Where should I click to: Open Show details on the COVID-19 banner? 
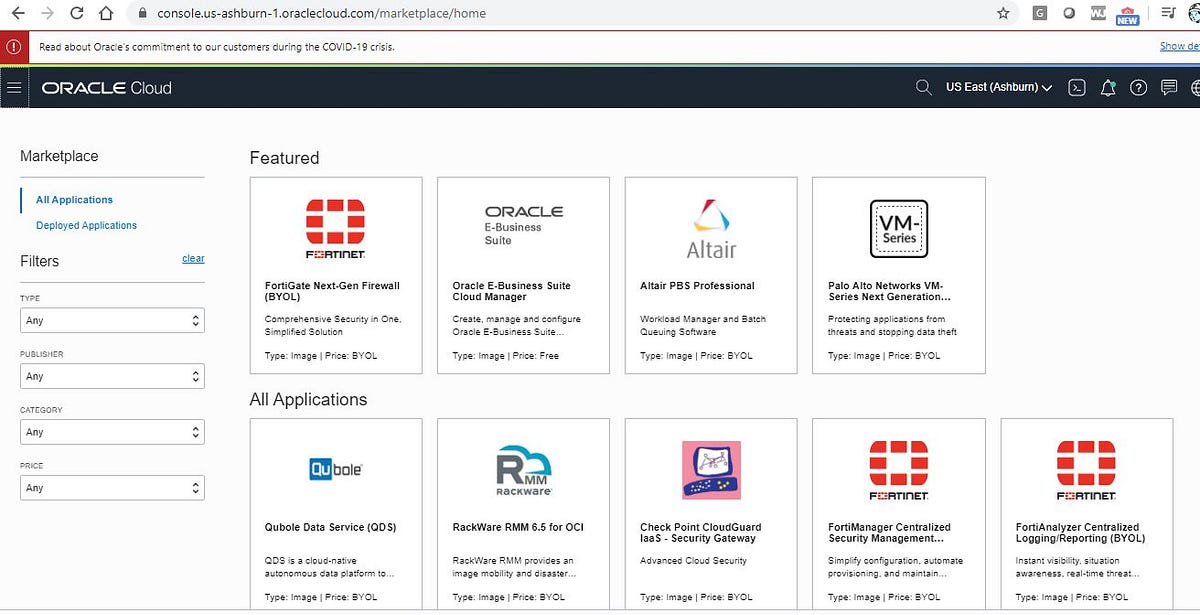coord(1178,46)
